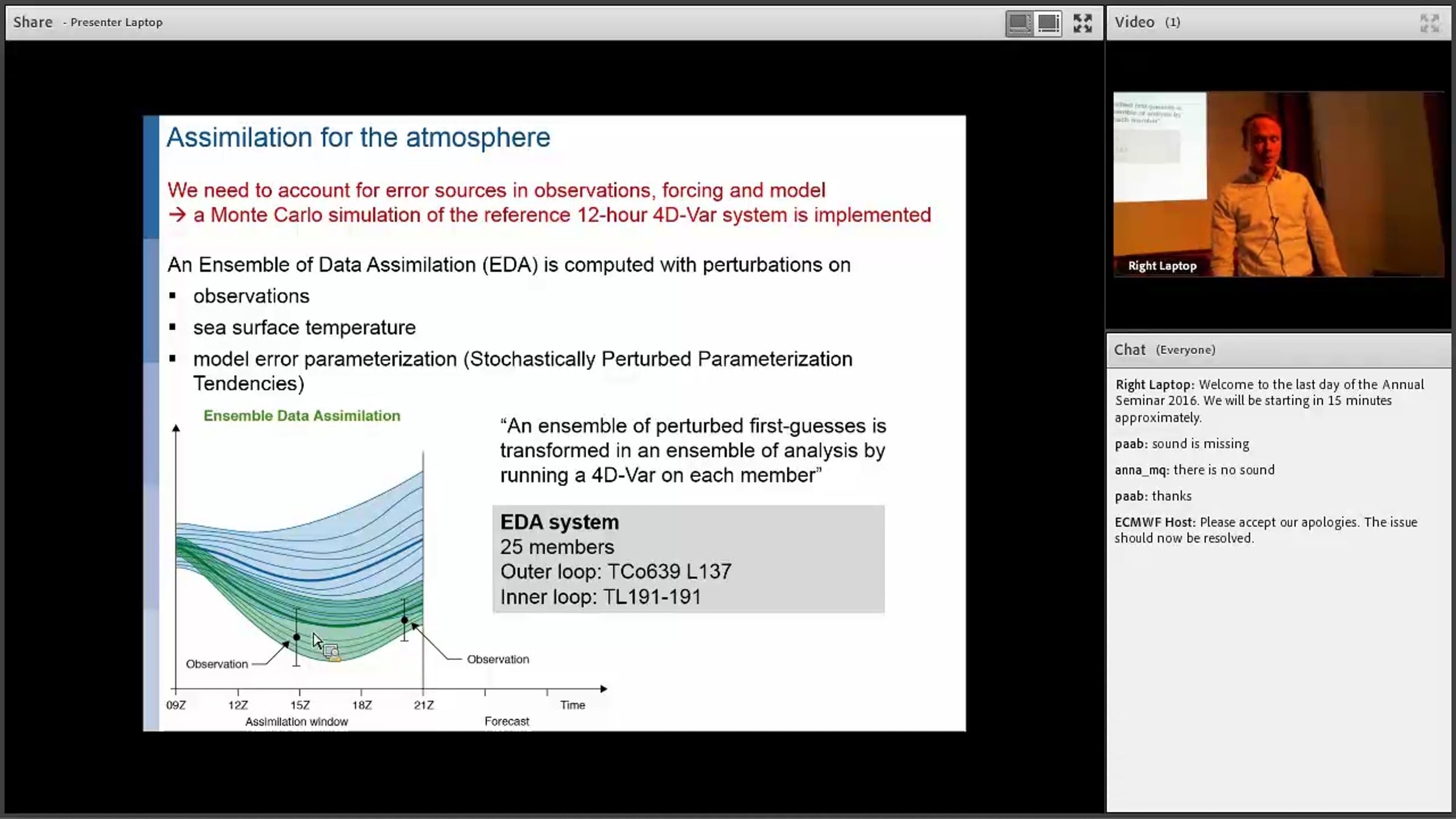This screenshot has width=1456, height=819.
Task: Click 'Inner loop: TL191-191' text
Action: [x=601, y=597]
